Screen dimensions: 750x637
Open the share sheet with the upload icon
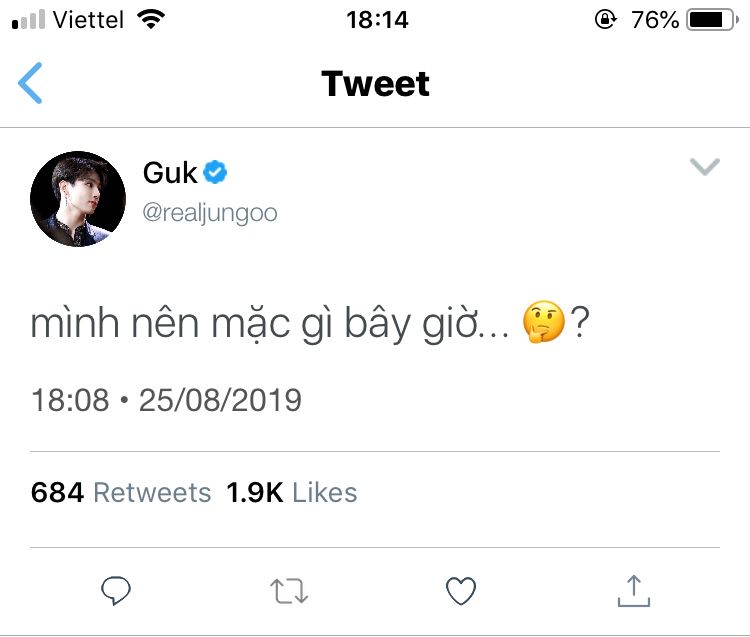point(633,590)
